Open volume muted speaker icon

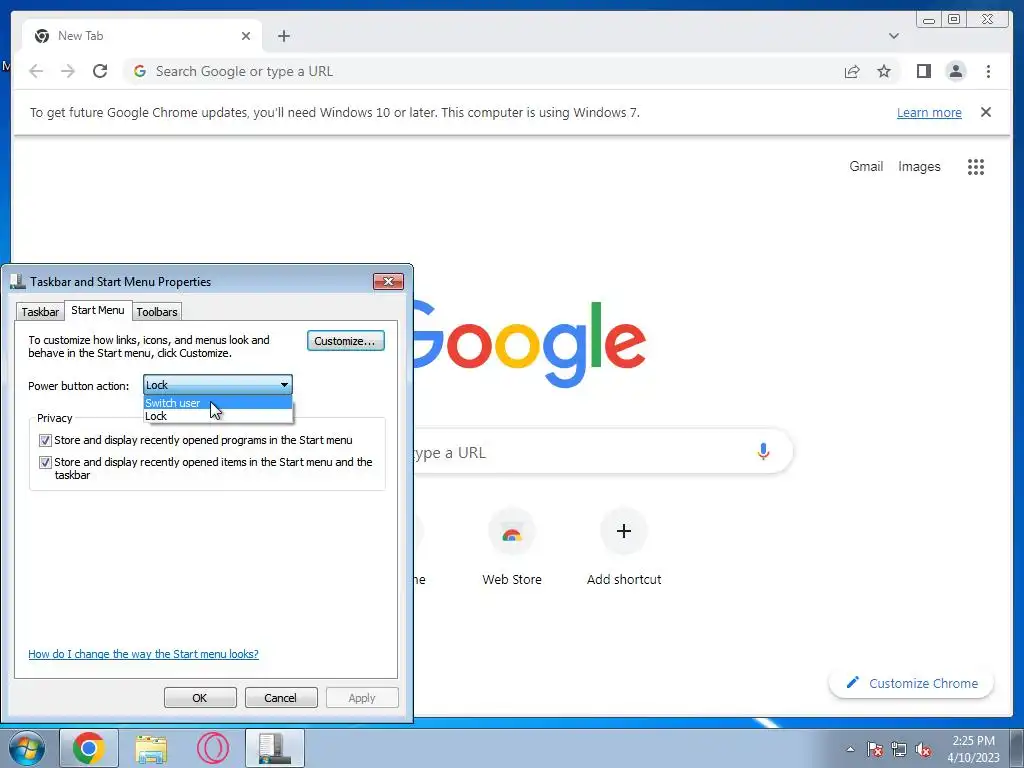[923, 749]
